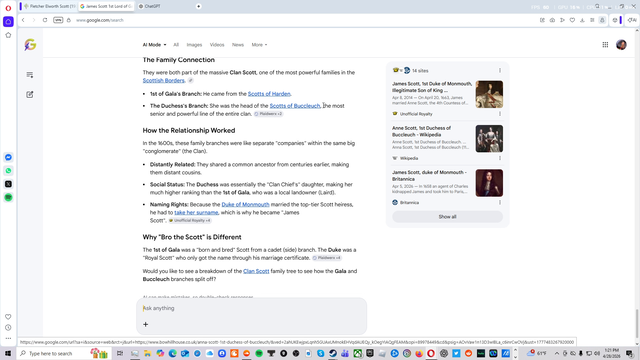Open more options for Unofficial Royalty source
640x360 pixels.
[x=500, y=114]
